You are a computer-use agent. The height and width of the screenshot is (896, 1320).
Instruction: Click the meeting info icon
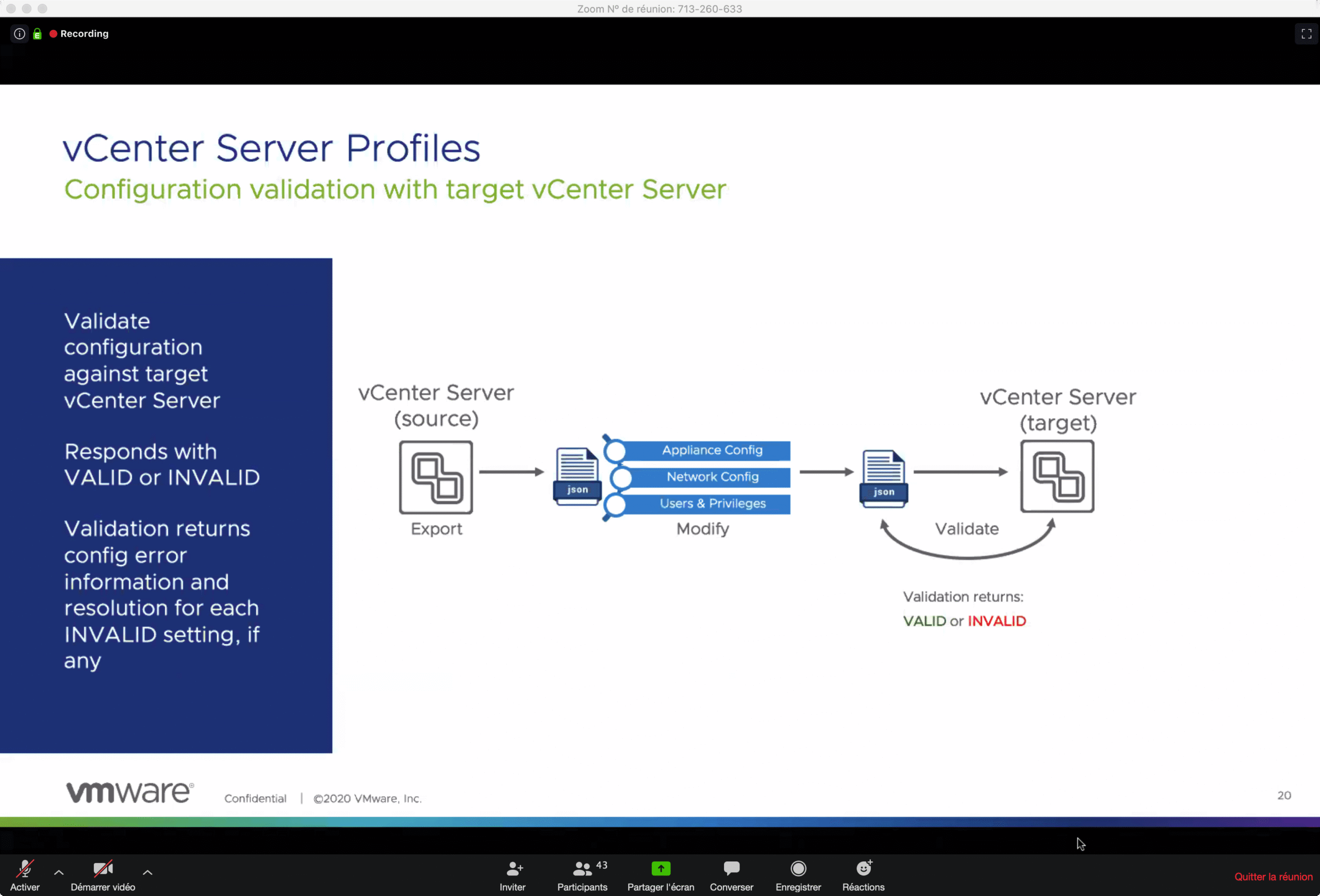pos(19,34)
